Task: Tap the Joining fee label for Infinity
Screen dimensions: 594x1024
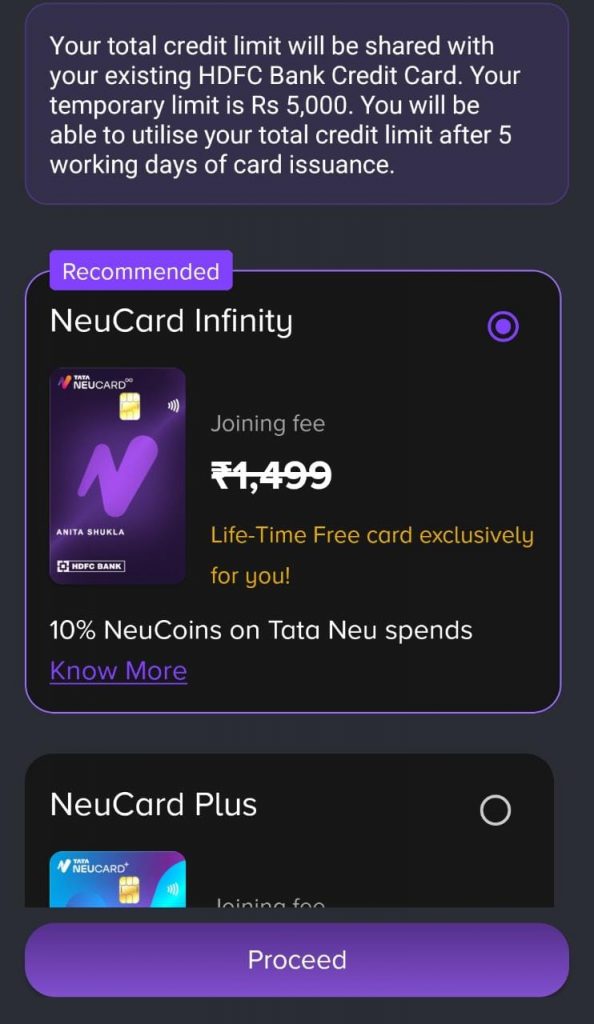Action: (268, 424)
